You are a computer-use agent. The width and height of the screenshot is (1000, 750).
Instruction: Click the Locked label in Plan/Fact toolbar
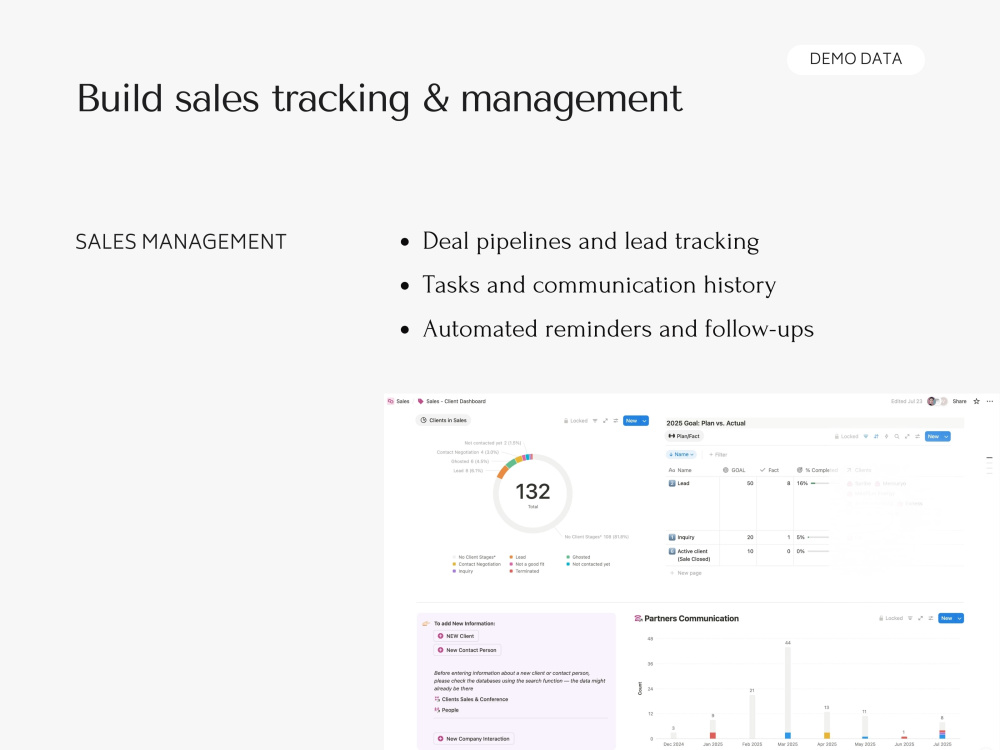coord(846,436)
